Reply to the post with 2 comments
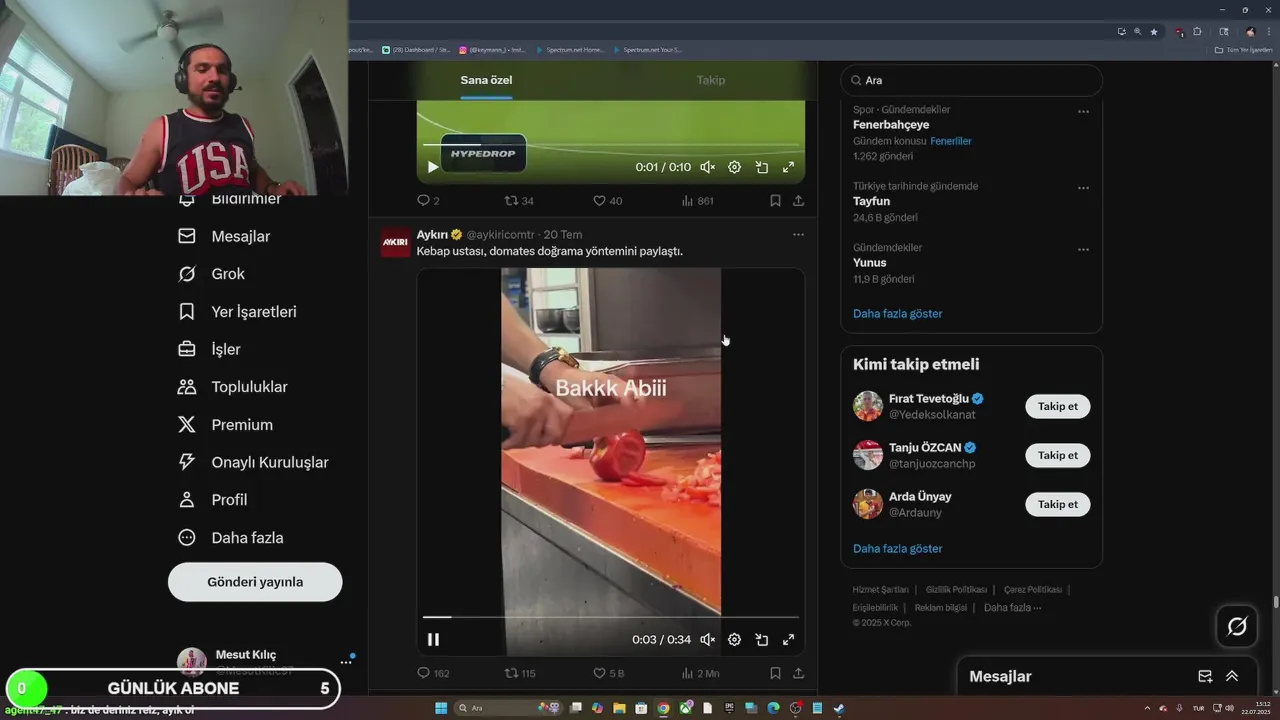This screenshot has width=1280, height=720. [428, 201]
